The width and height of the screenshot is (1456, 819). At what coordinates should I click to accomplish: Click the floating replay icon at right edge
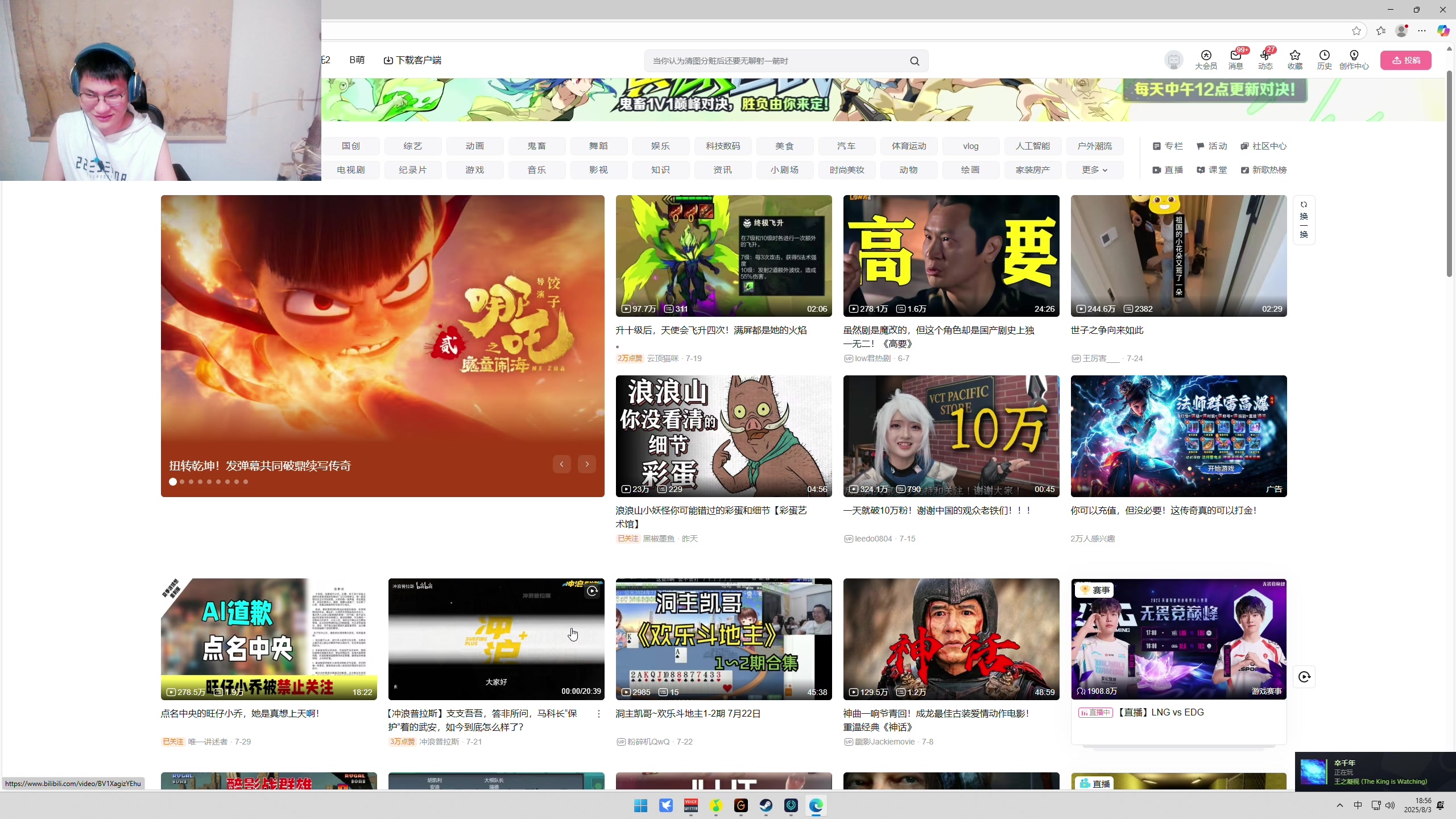[1304, 677]
